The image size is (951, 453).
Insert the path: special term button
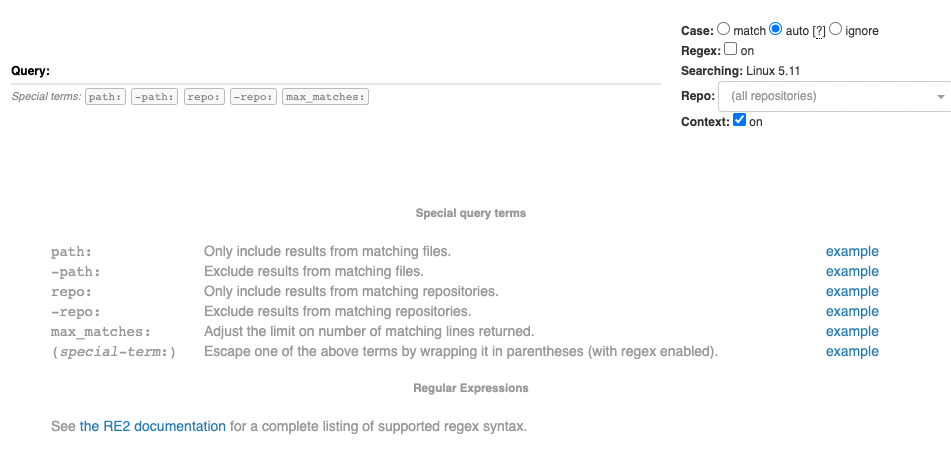tap(106, 97)
